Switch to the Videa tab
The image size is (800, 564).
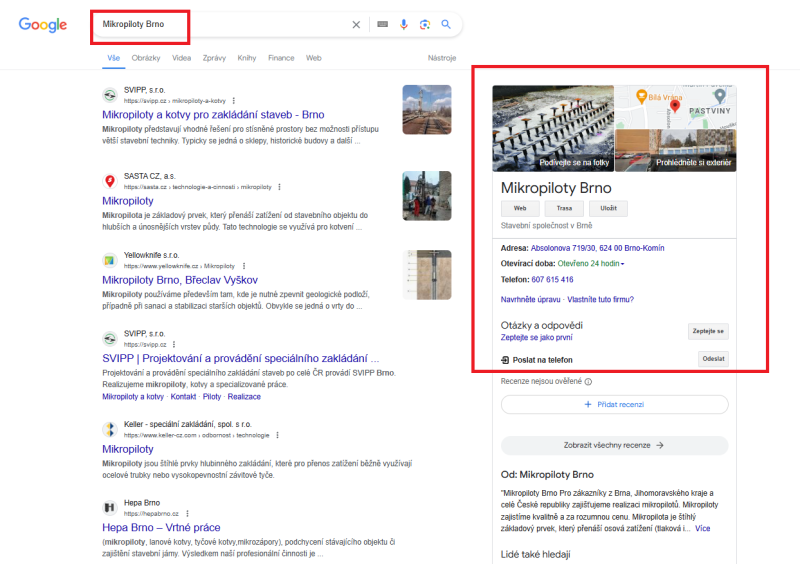click(182, 58)
